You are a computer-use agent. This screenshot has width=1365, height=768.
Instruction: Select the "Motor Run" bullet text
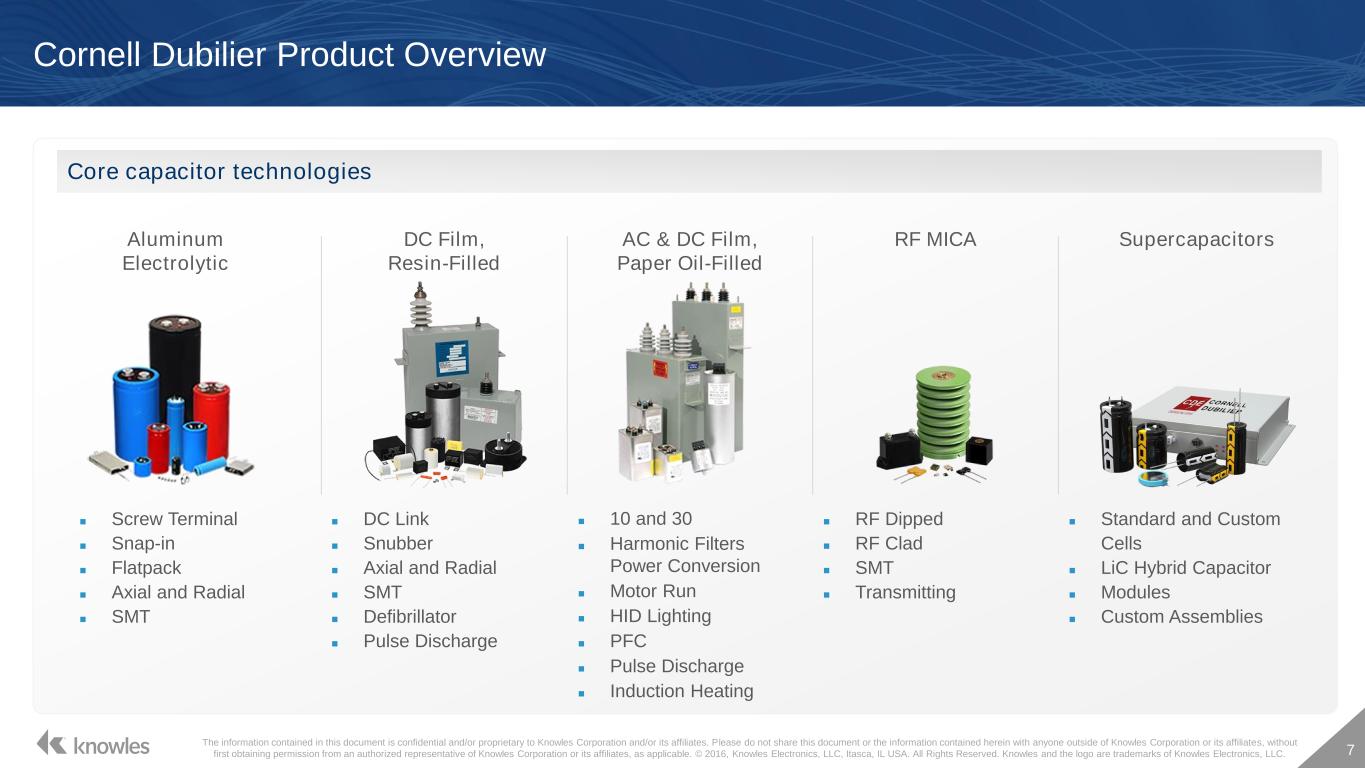(653, 591)
